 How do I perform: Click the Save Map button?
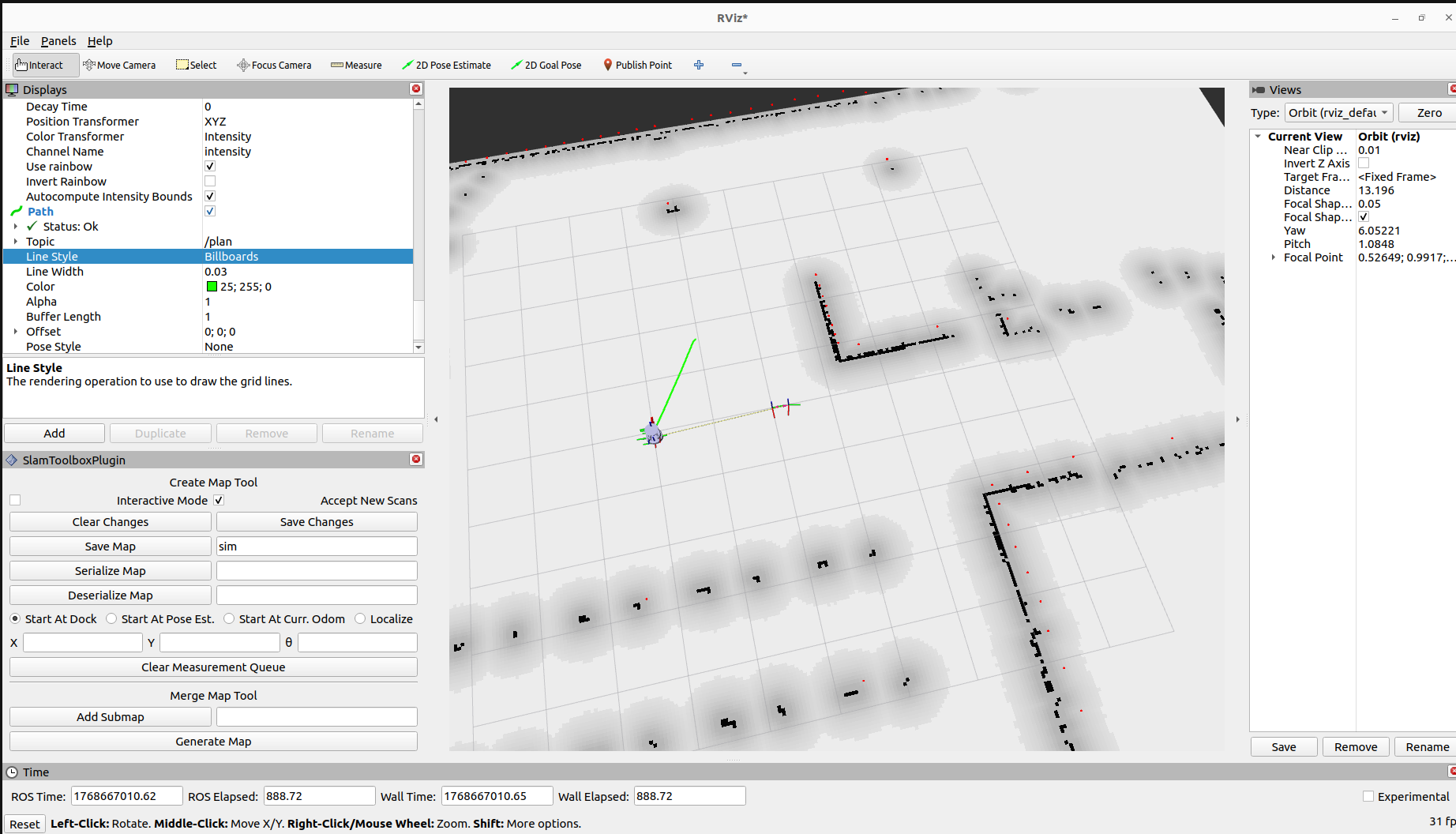pos(111,547)
